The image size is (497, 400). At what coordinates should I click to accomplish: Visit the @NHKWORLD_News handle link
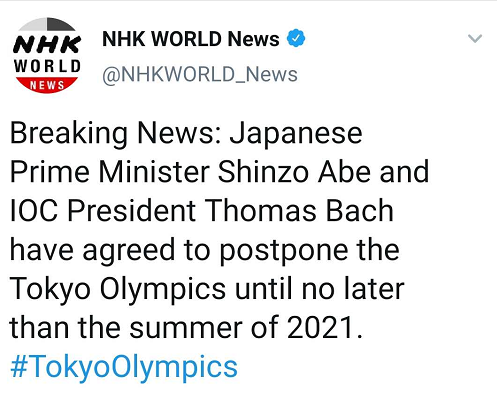[200, 74]
